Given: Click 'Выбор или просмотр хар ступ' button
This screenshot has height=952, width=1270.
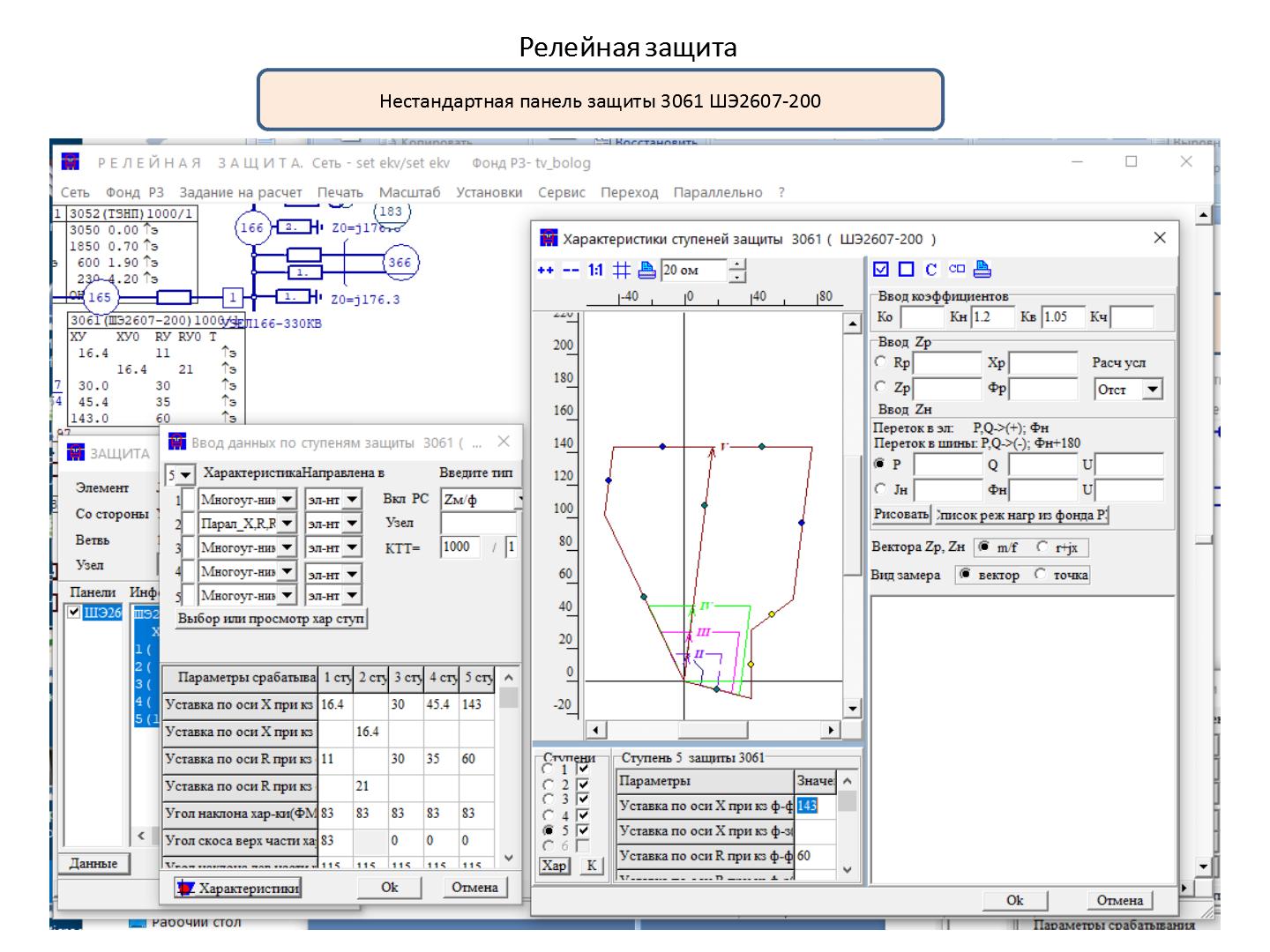Looking at the screenshot, I should (271, 619).
